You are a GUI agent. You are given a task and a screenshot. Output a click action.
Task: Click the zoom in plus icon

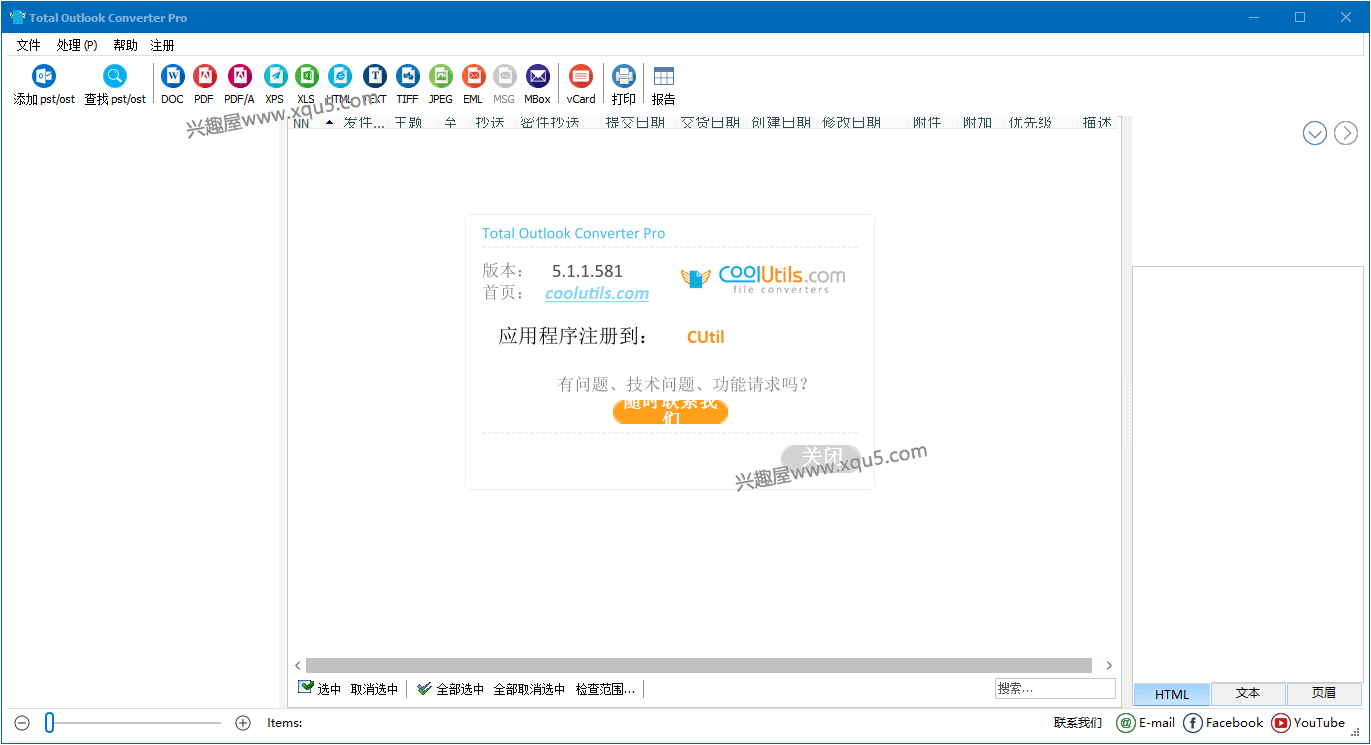point(243,723)
